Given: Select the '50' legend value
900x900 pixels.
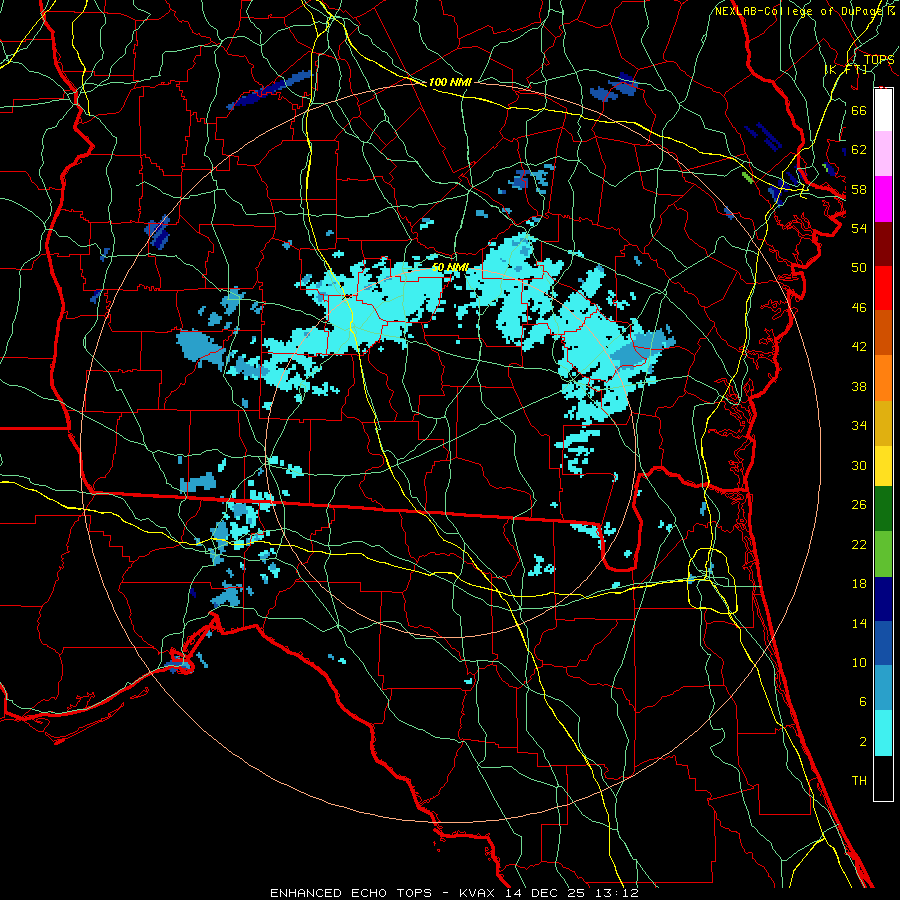Looking at the screenshot, I should [x=859, y=268].
